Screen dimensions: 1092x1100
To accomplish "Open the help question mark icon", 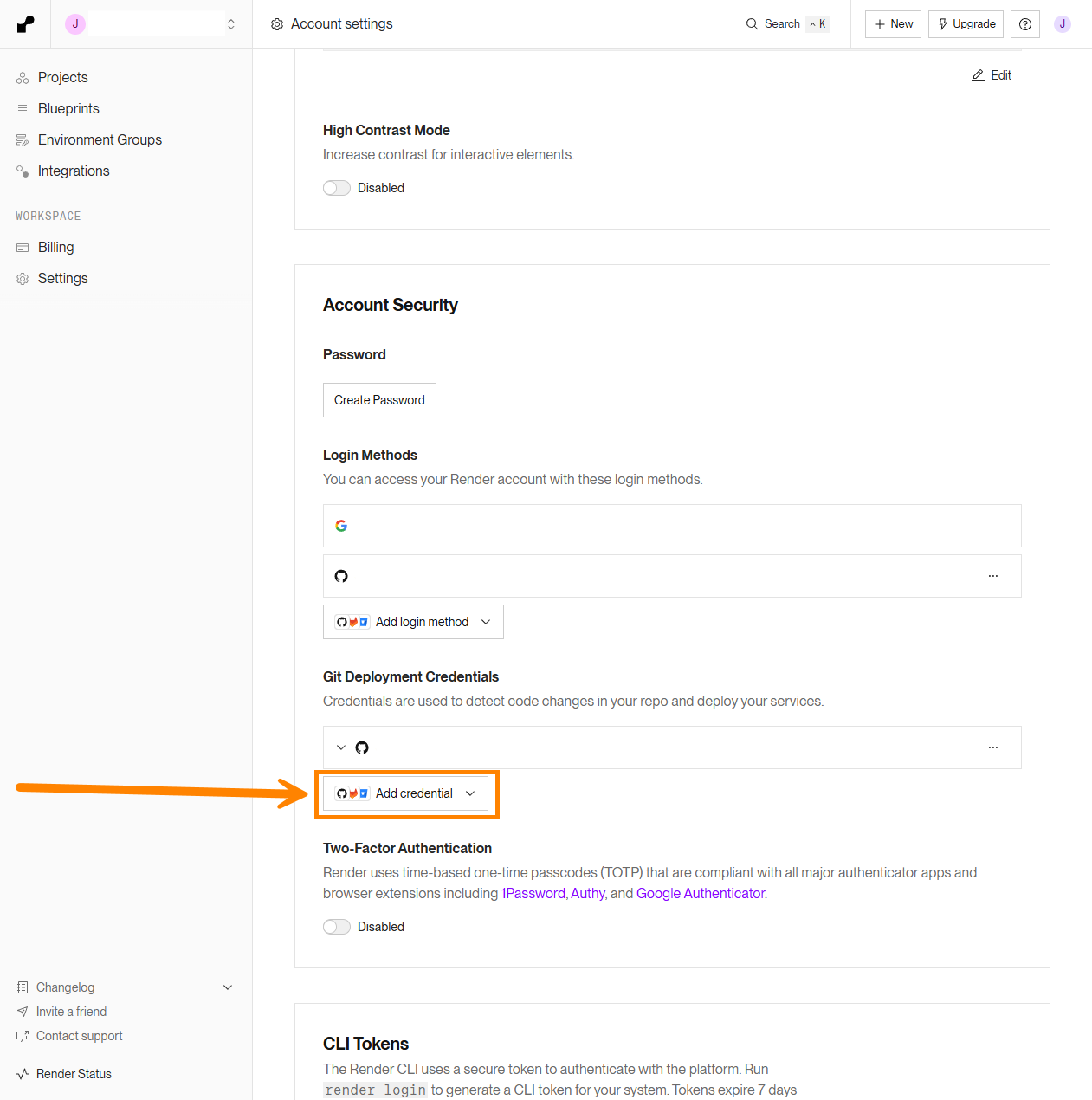I will pyautogui.click(x=1025, y=24).
